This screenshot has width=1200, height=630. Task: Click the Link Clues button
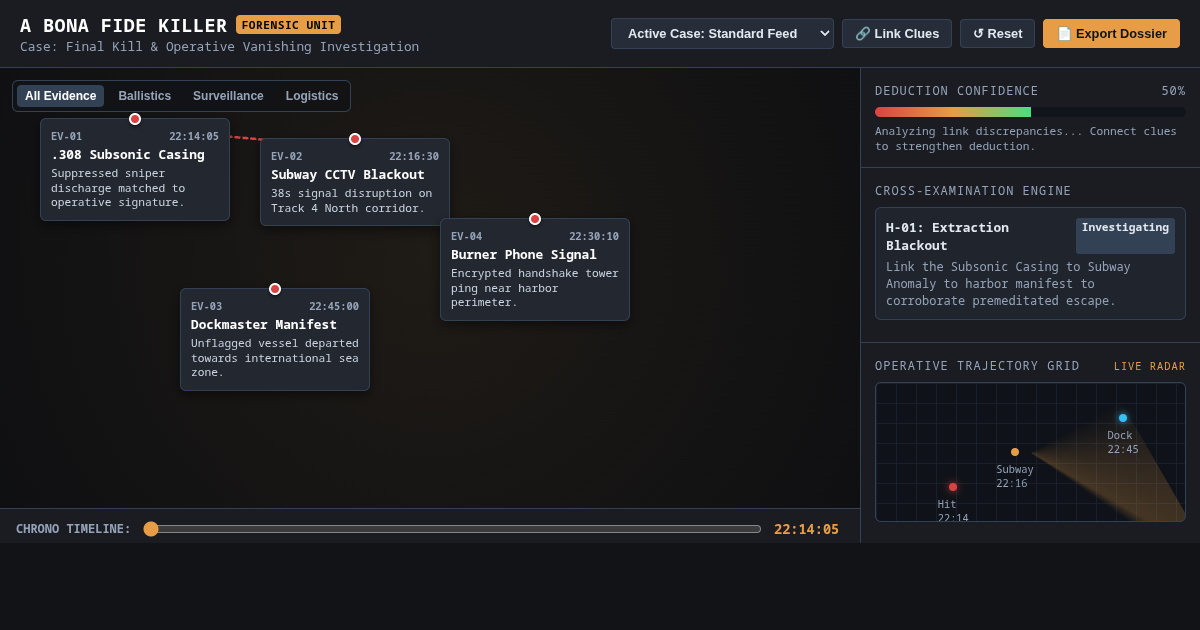pos(897,33)
